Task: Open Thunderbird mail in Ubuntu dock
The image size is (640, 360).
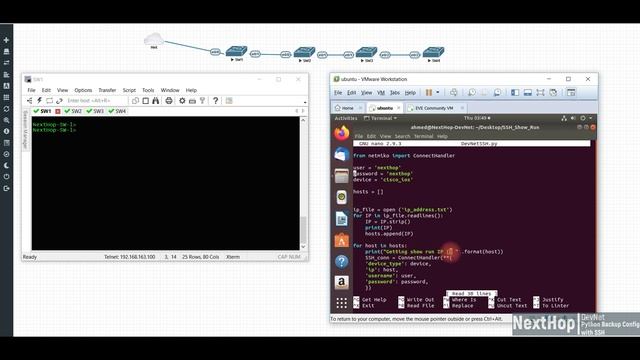Action: pyautogui.click(x=342, y=154)
